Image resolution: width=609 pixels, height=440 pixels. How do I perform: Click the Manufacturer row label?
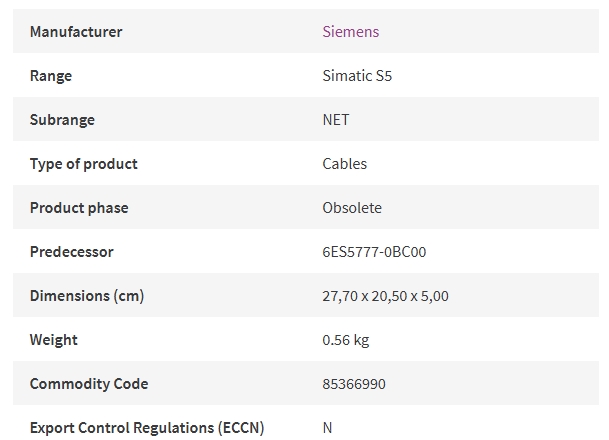coord(76,32)
